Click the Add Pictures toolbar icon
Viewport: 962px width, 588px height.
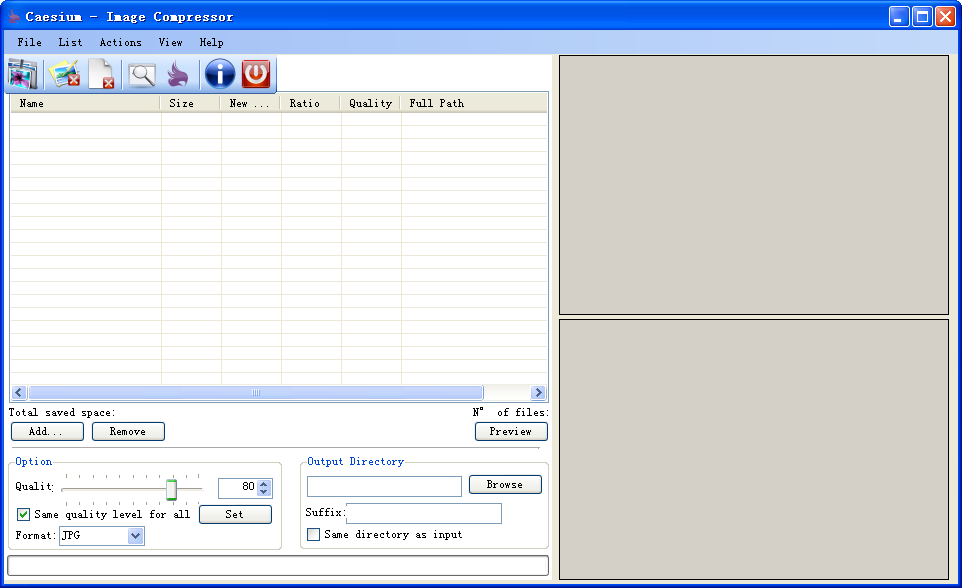tap(23, 74)
